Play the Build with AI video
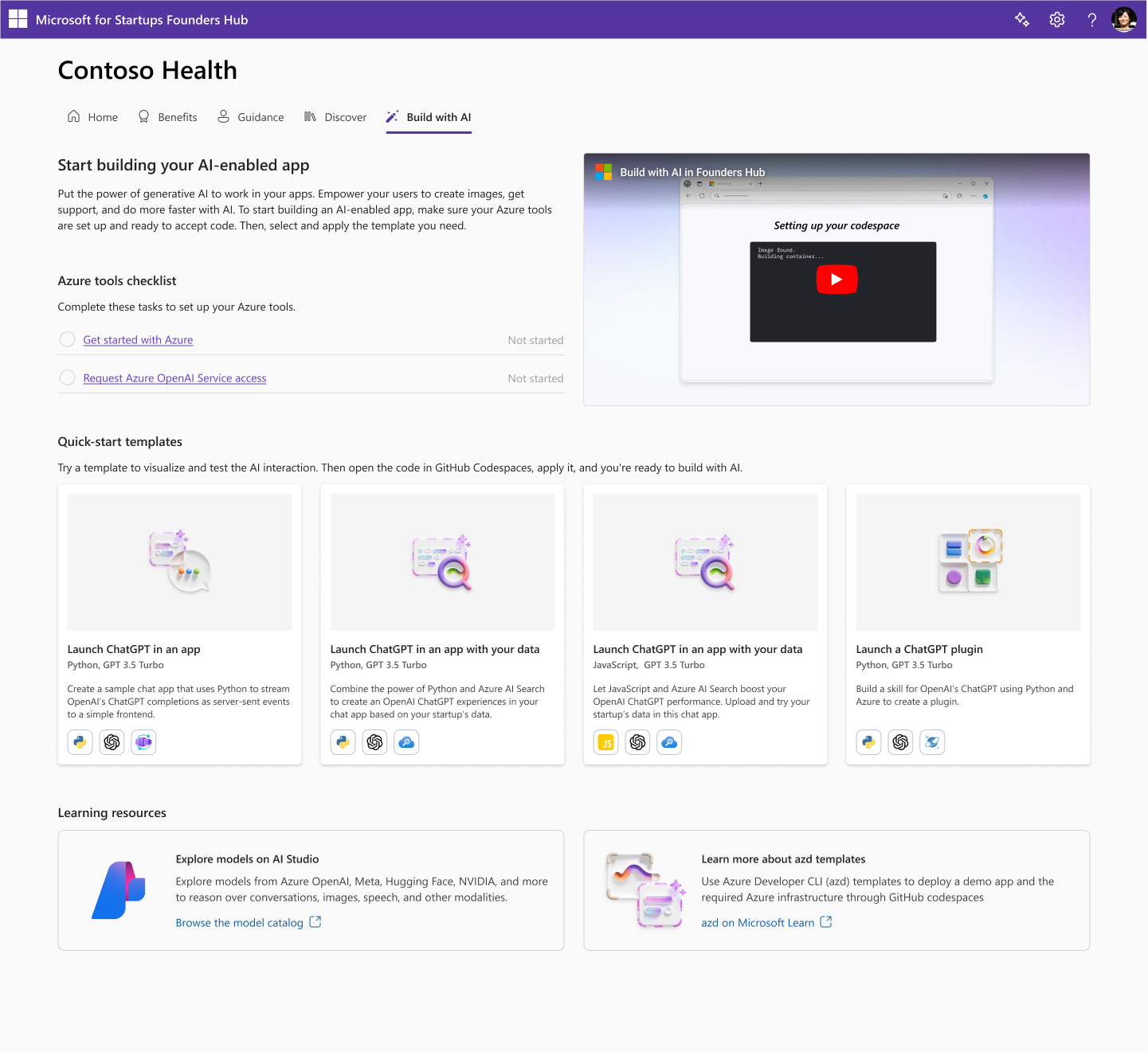This screenshot has height=1052, width=1148. [x=837, y=280]
